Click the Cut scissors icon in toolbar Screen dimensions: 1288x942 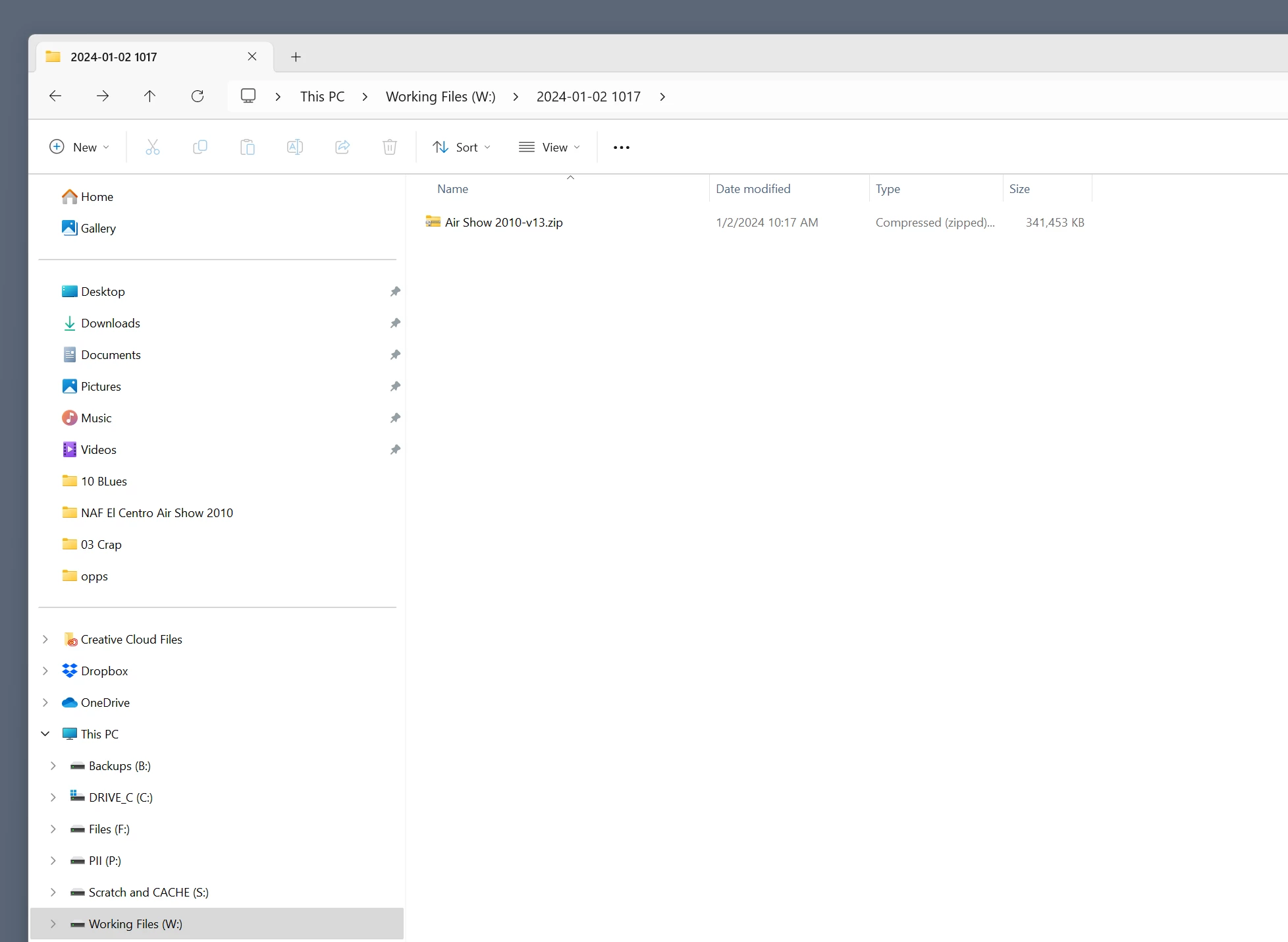pyautogui.click(x=153, y=147)
